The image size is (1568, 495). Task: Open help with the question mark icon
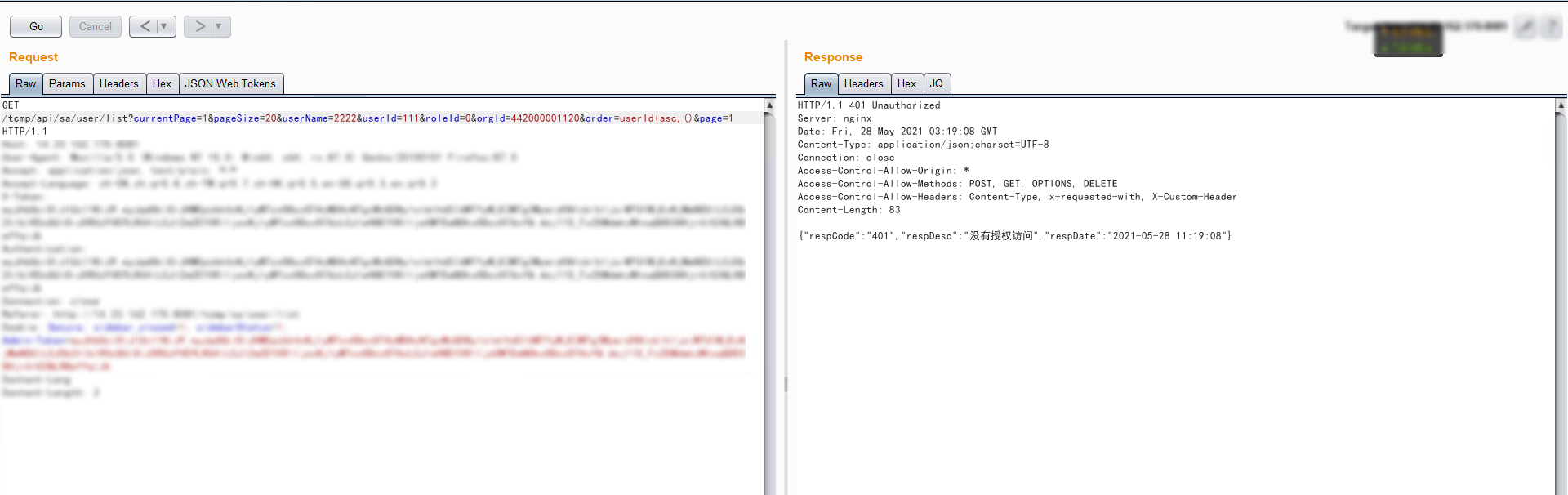point(1551,27)
